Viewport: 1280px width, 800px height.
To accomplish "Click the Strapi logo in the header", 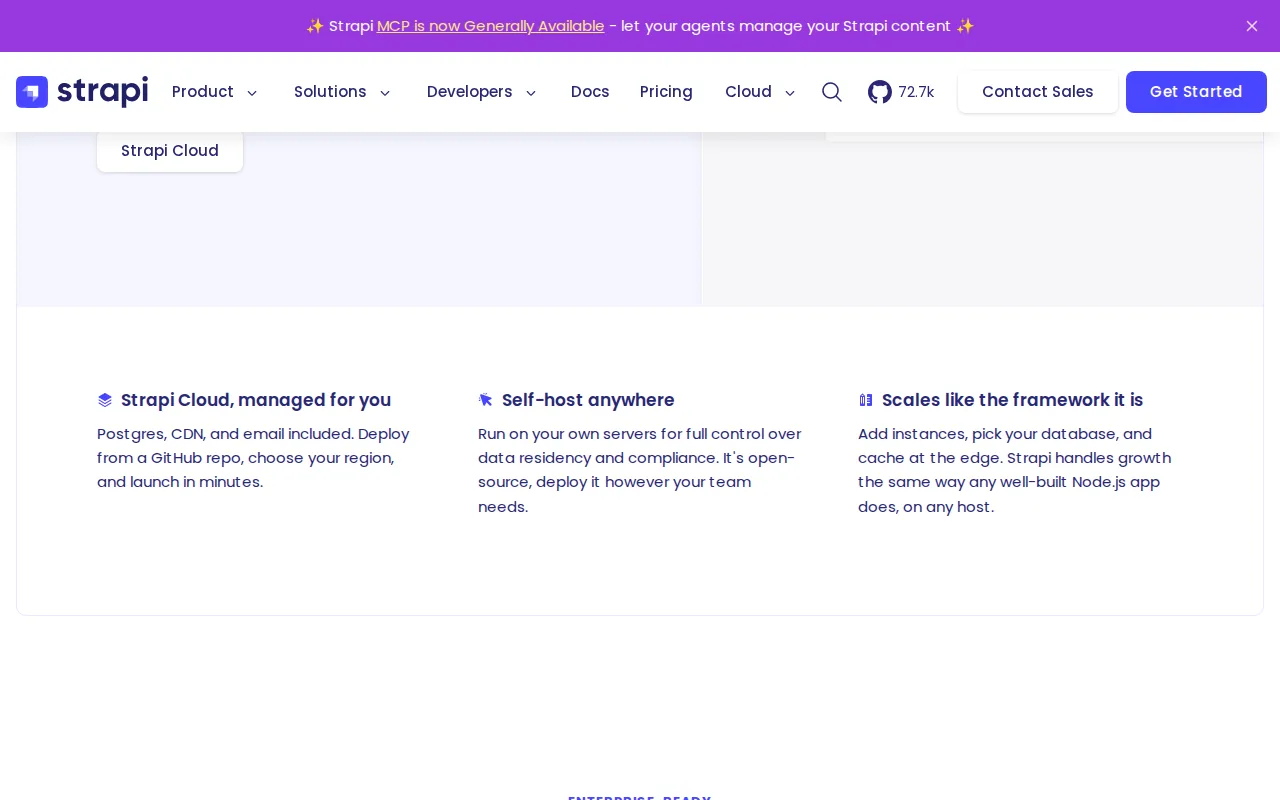I will click(x=82, y=92).
